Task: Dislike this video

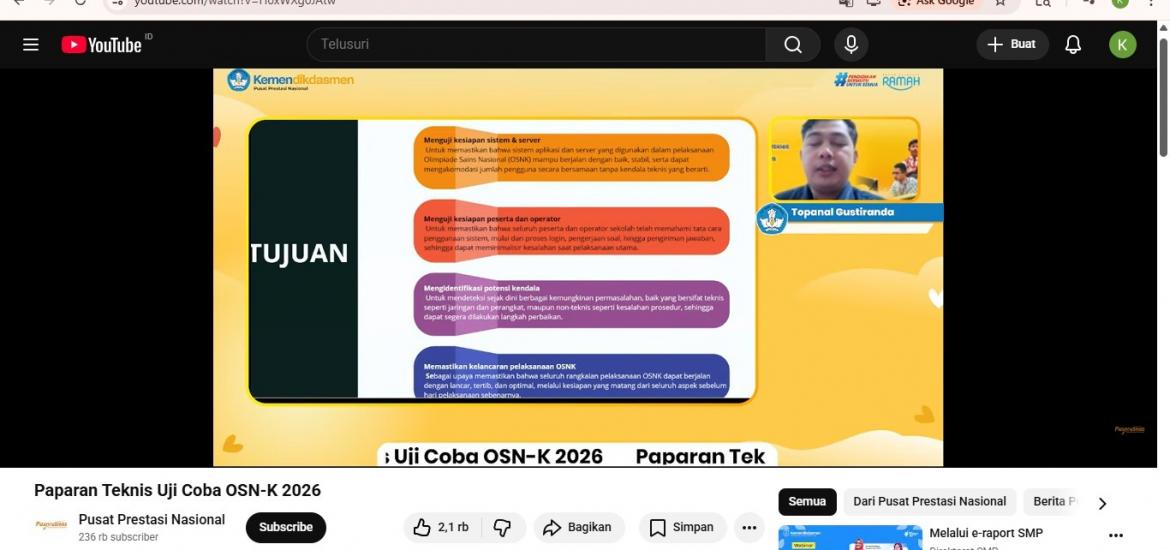Action: 503,528
